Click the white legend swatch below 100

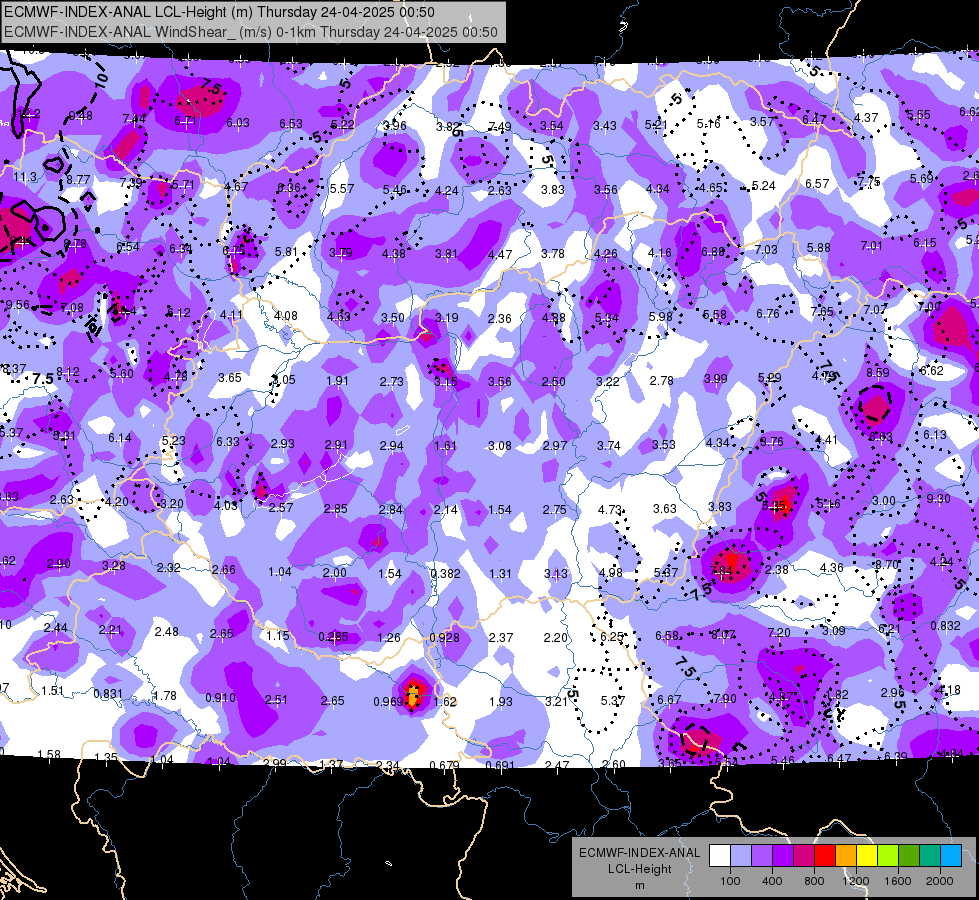pyautogui.click(x=720, y=856)
